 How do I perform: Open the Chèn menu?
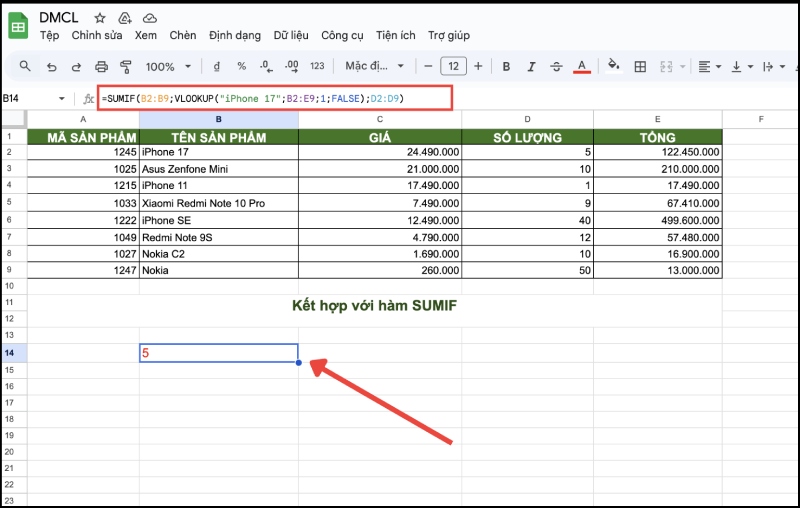(183, 35)
